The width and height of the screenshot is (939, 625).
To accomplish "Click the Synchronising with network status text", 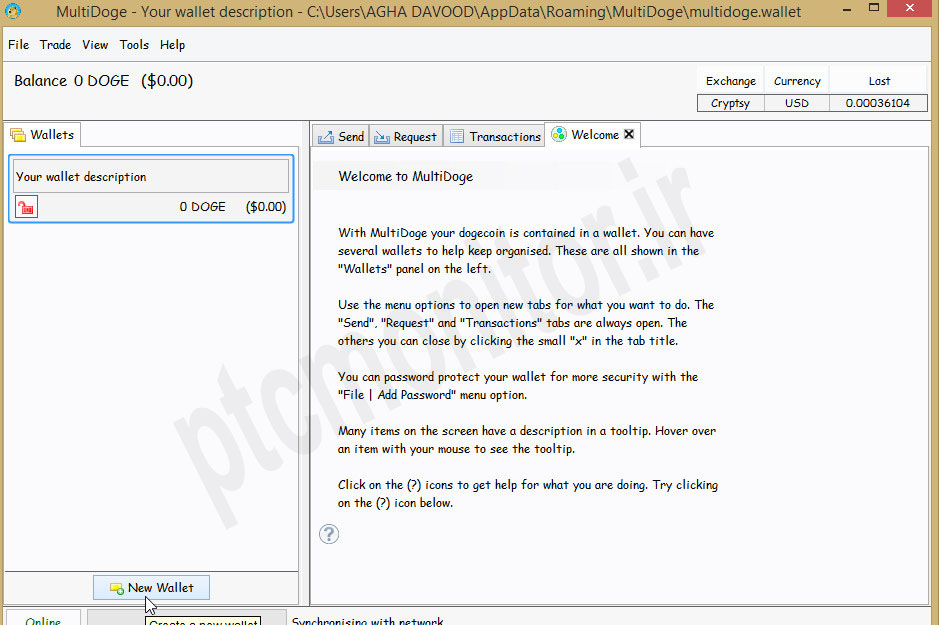I will pyautogui.click(x=367, y=621).
